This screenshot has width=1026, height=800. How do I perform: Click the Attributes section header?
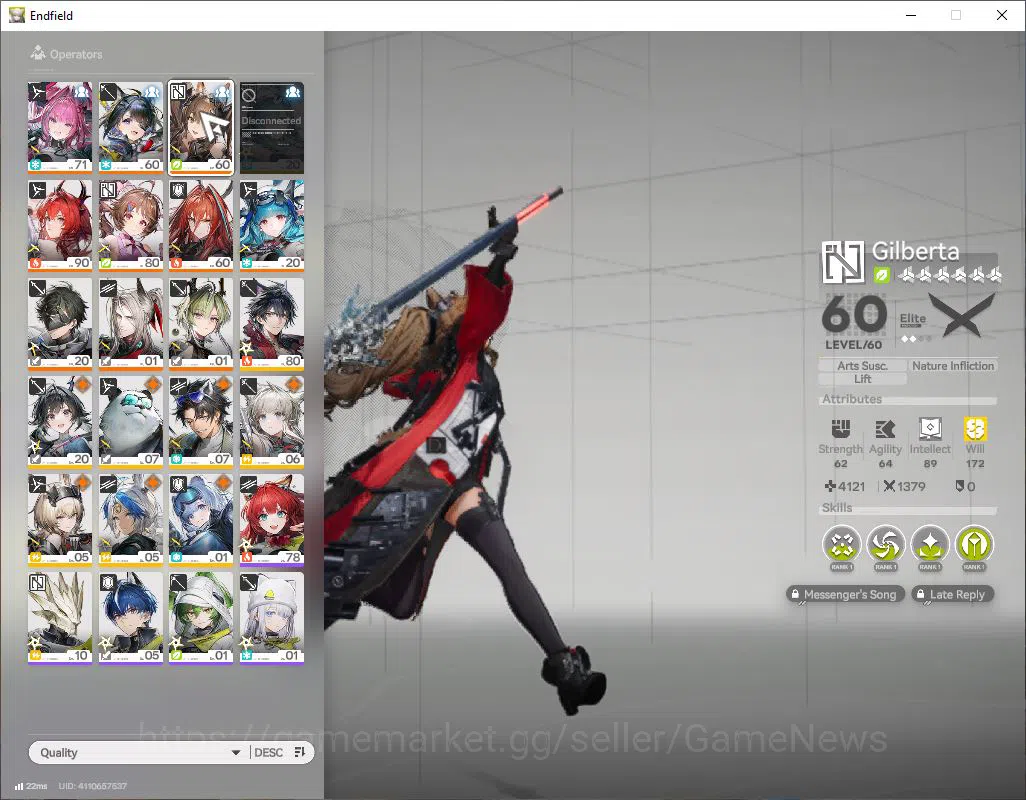pos(852,399)
